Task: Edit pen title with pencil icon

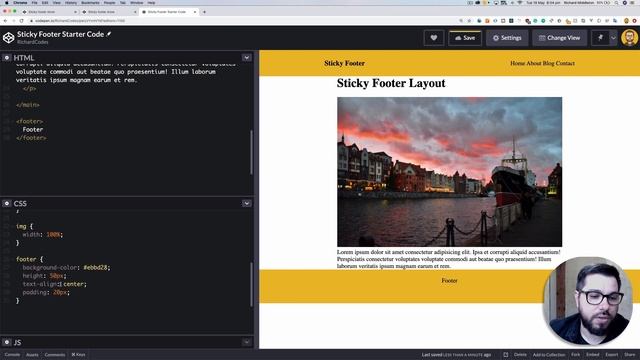Action: click(109, 34)
